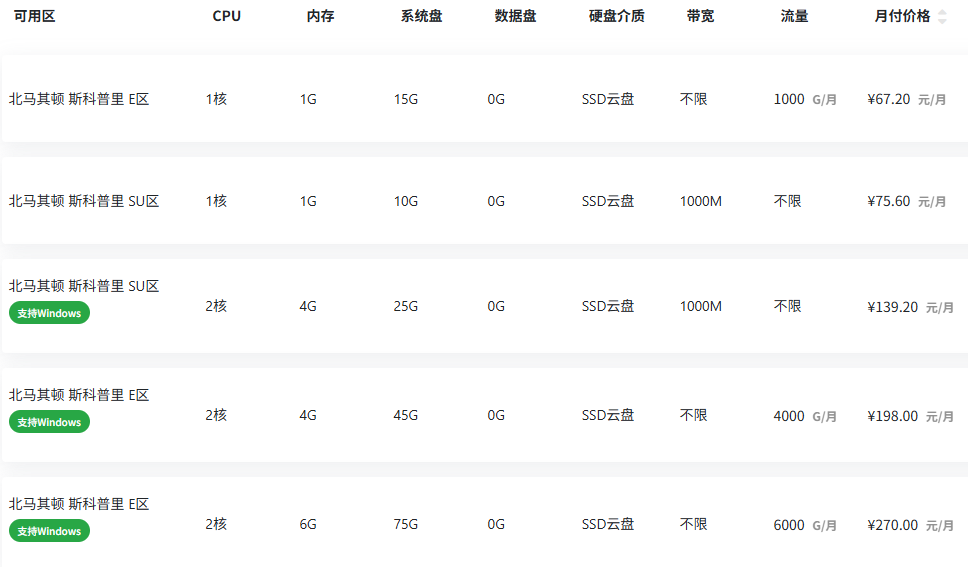
Task: Click the 支持Windows badge in the 25G row
Action: (49, 313)
